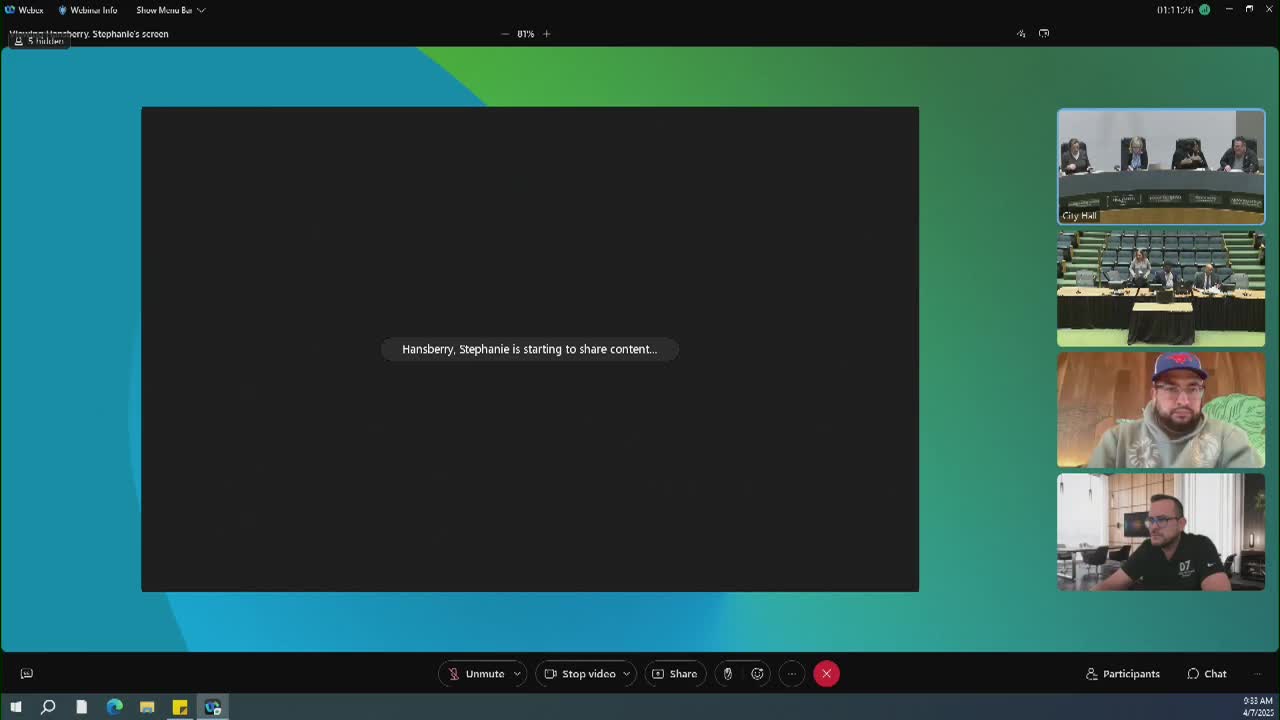The height and width of the screenshot is (720, 1280).
Task: Show the 5 hidden participants
Action: [x=39, y=41]
